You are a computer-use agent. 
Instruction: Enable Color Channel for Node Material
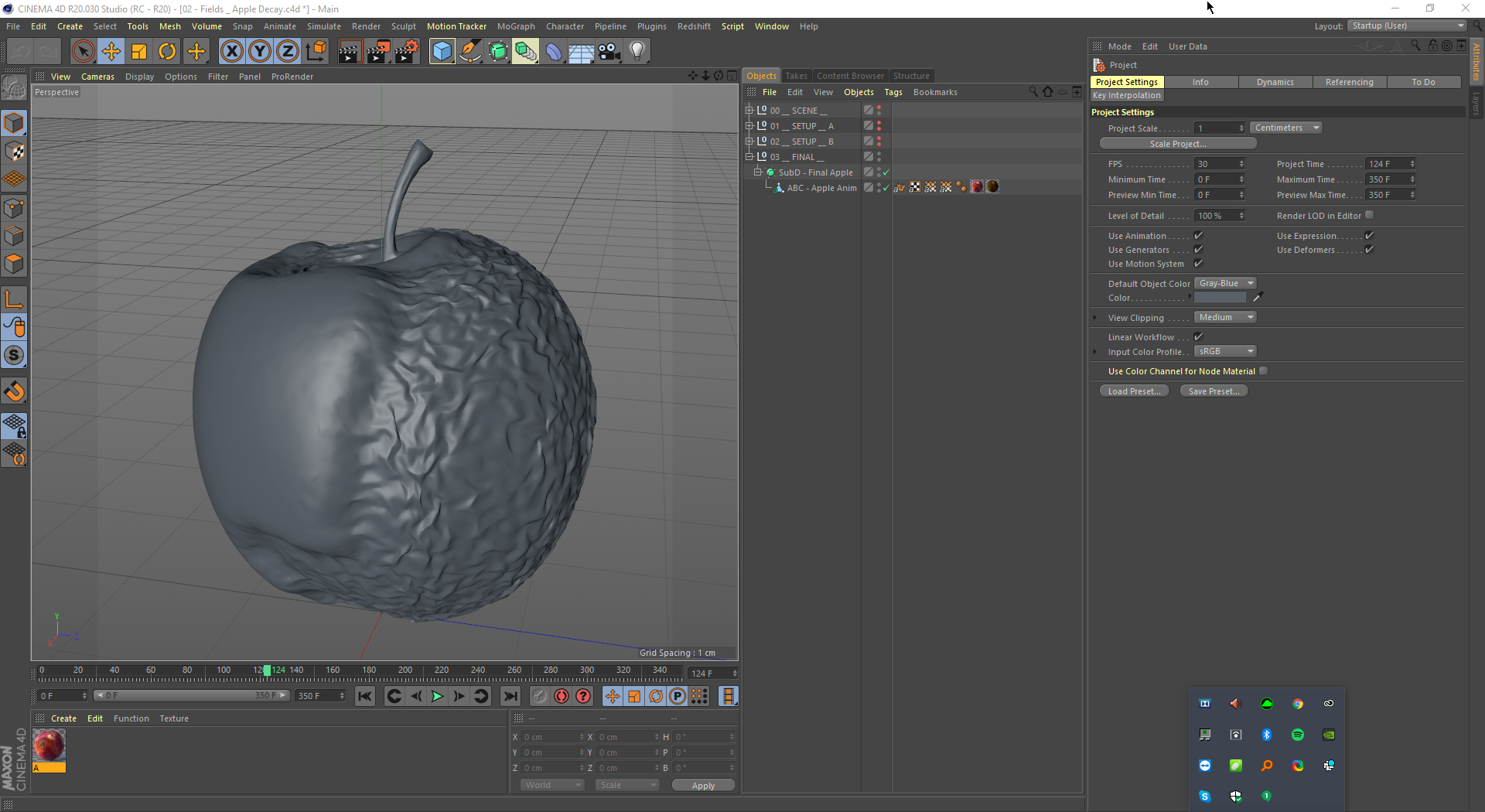(1263, 371)
